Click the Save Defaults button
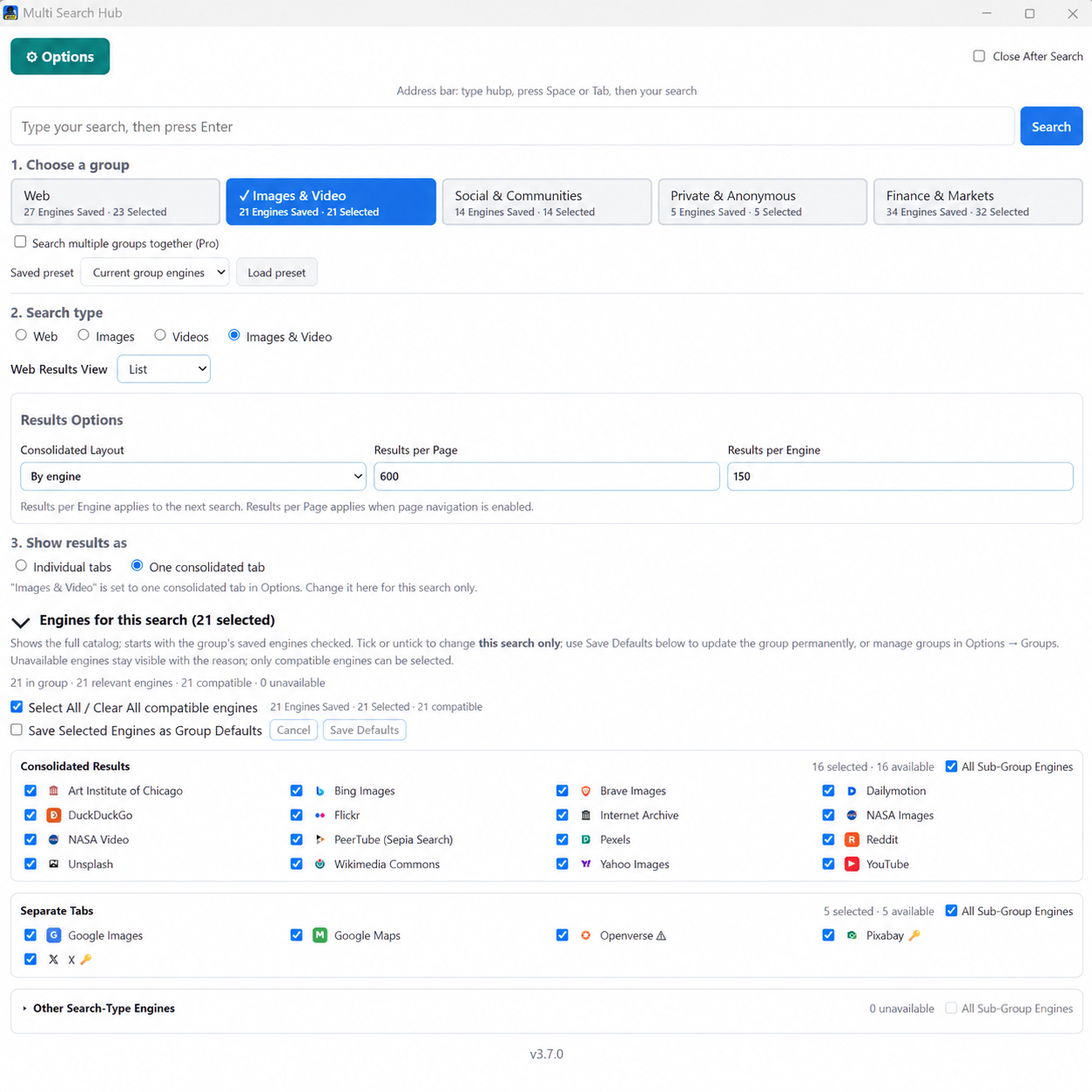 pyautogui.click(x=364, y=730)
